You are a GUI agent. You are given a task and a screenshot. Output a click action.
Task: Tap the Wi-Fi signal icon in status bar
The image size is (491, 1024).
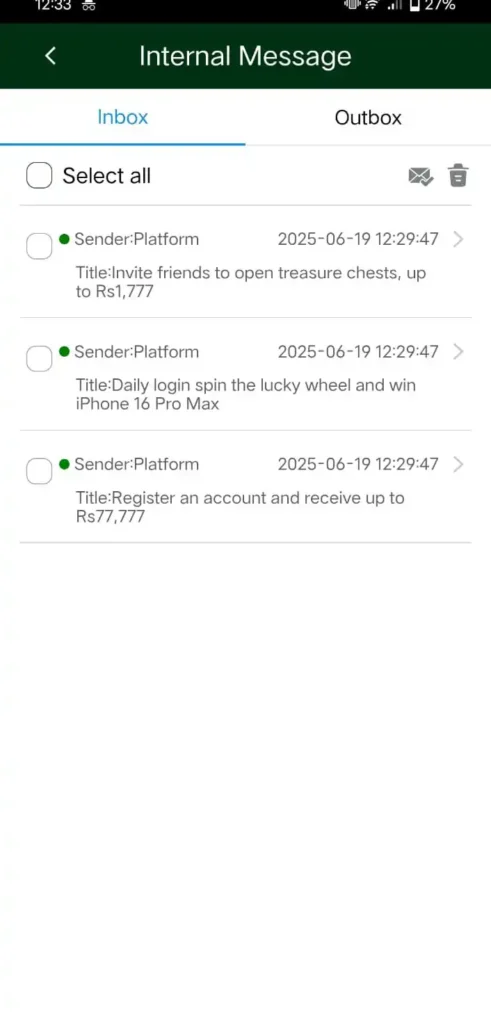(x=372, y=5)
